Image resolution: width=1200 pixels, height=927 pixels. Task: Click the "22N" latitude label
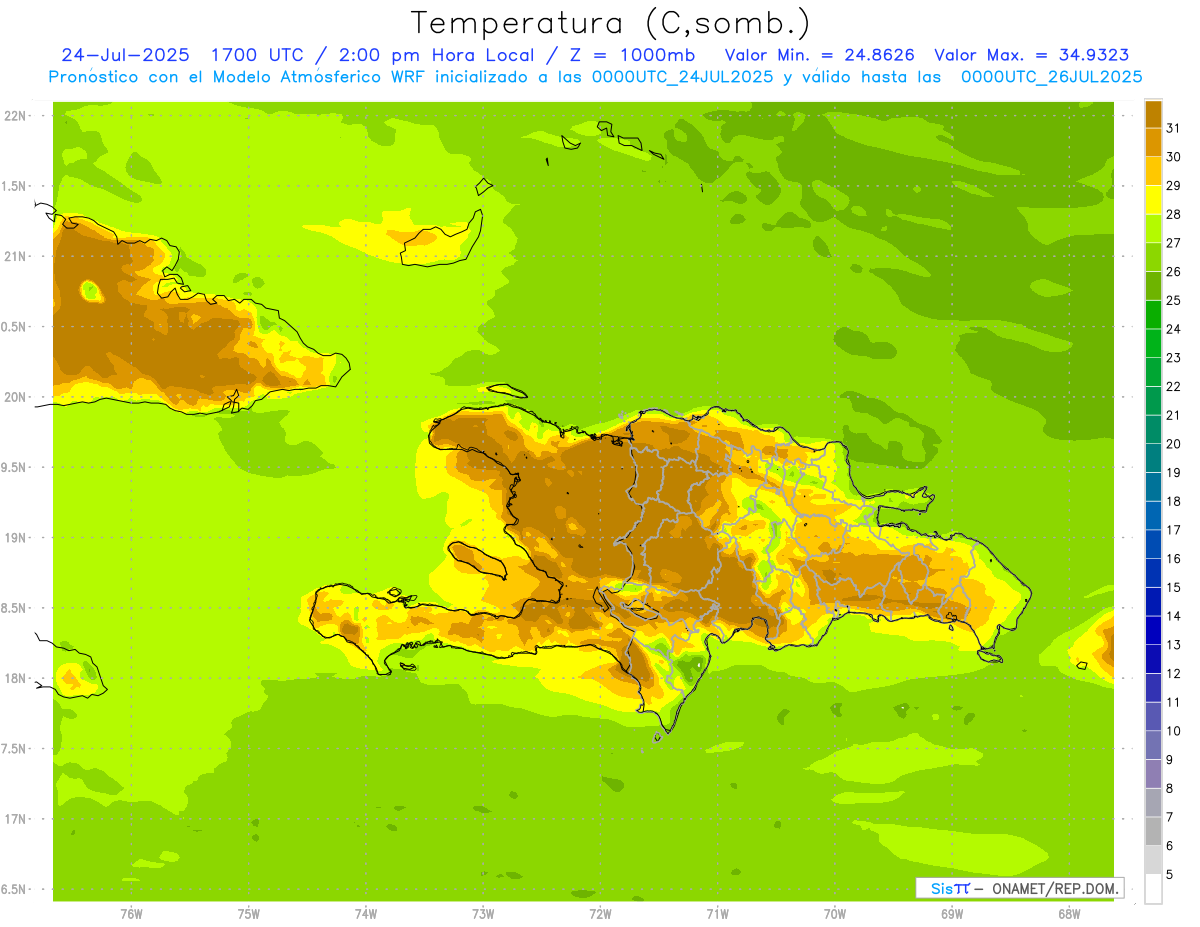[x=16, y=116]
